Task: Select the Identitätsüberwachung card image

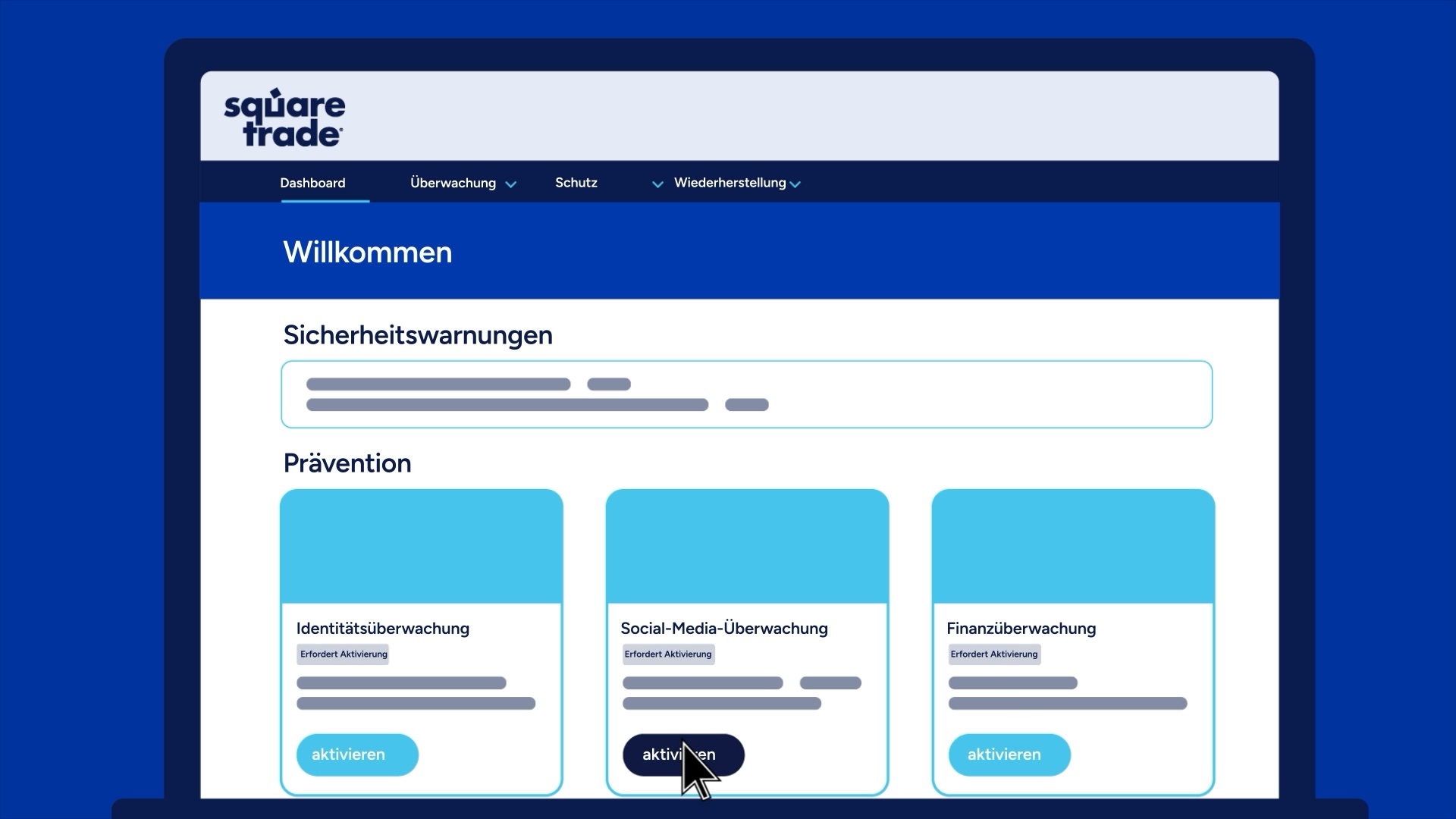Action: pos(422,547)
